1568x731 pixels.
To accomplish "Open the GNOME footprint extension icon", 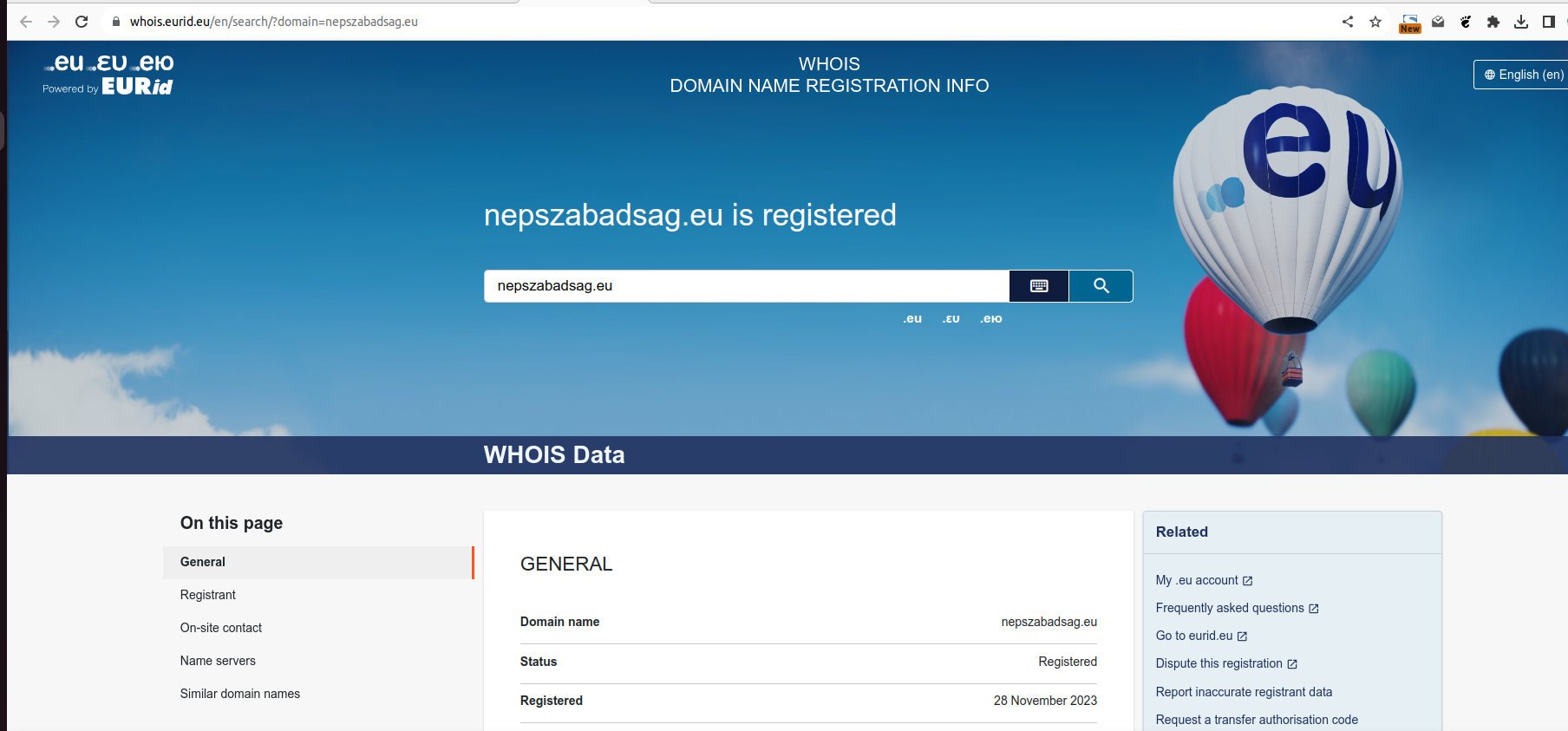I will 1466,22.
